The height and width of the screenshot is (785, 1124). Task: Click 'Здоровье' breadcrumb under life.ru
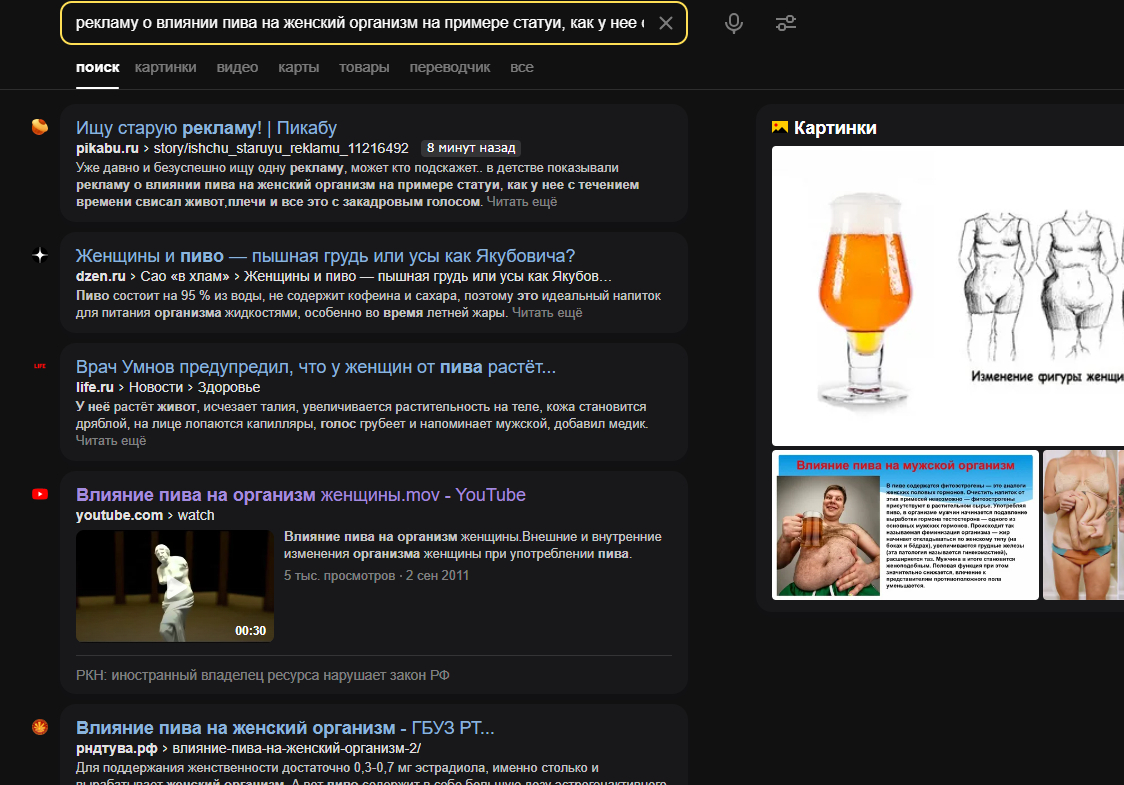tap(229, 387)
